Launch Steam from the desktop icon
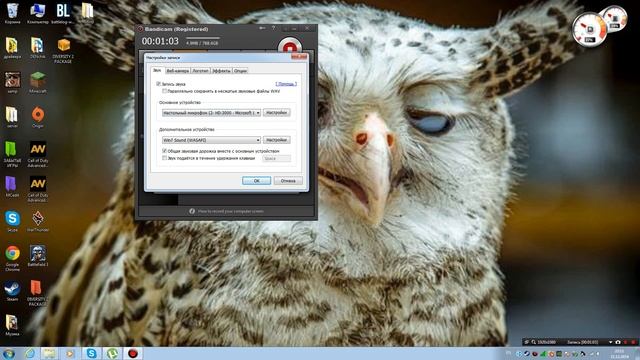Screen dimensions: 640x360 [12, 291]
